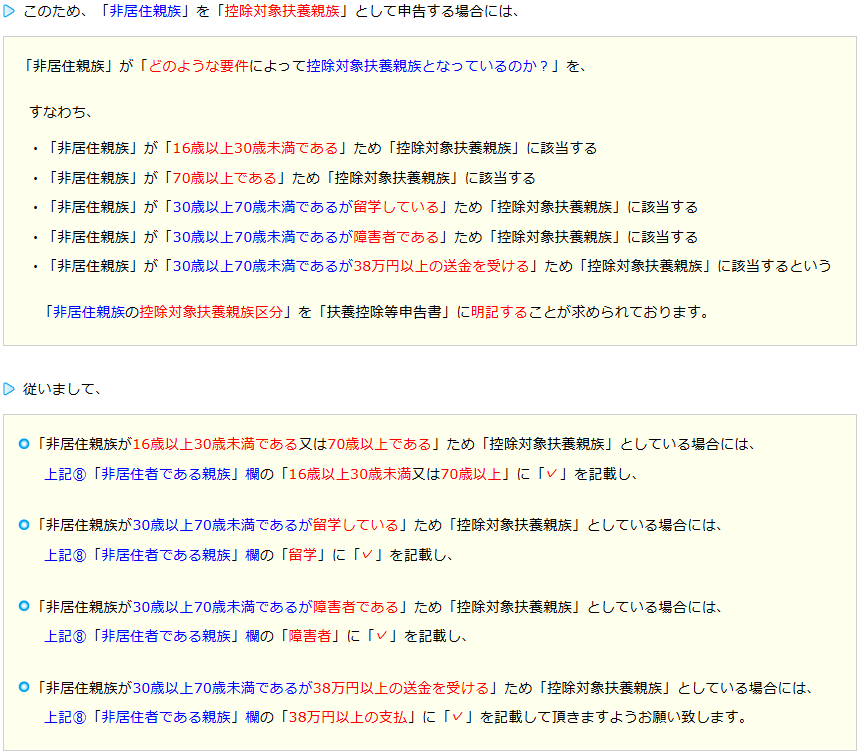
Task: Click the text このため、「非居住親族」を「控除対象扶養親族」として申告する場合には
Action: click(271, 11)
